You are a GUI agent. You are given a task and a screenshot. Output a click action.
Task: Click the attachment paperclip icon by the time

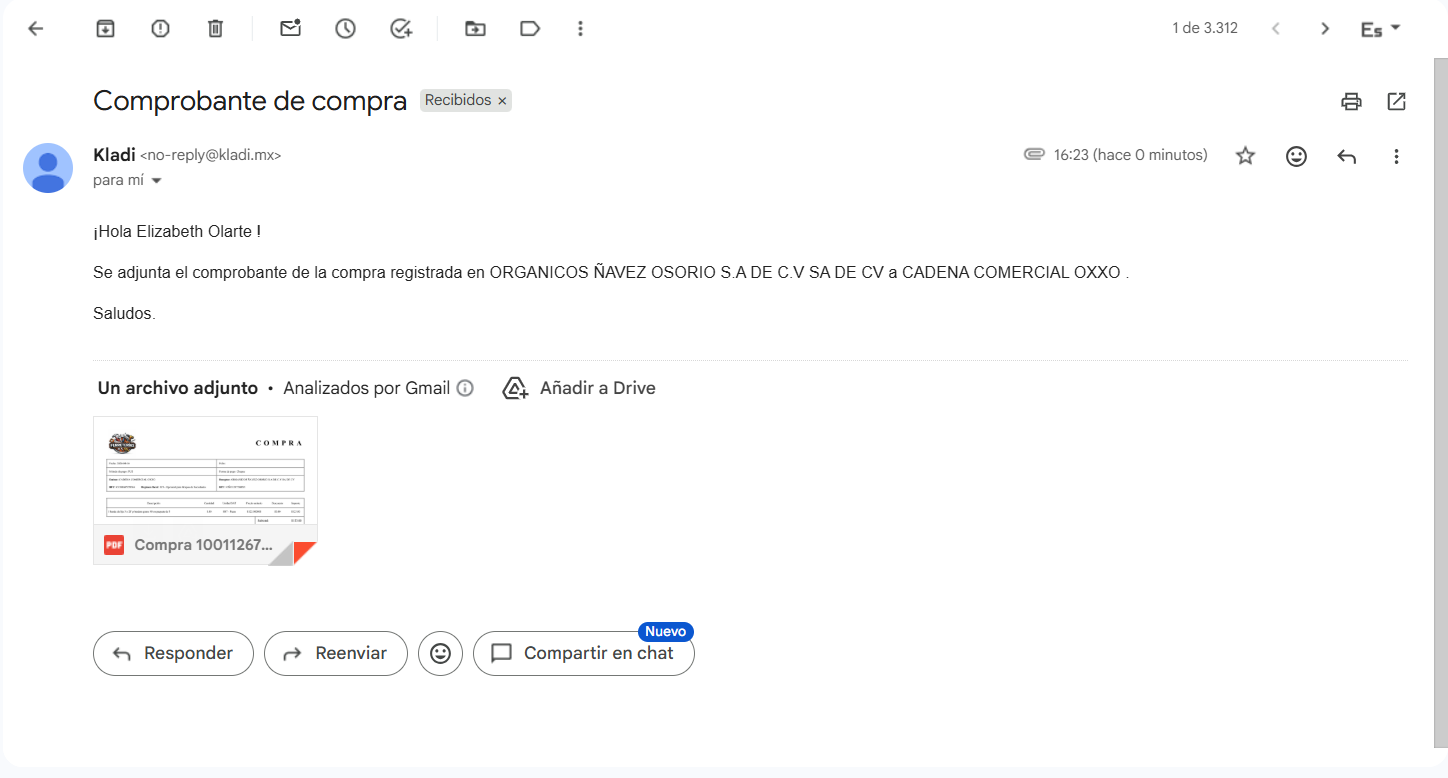point(1034,155)
